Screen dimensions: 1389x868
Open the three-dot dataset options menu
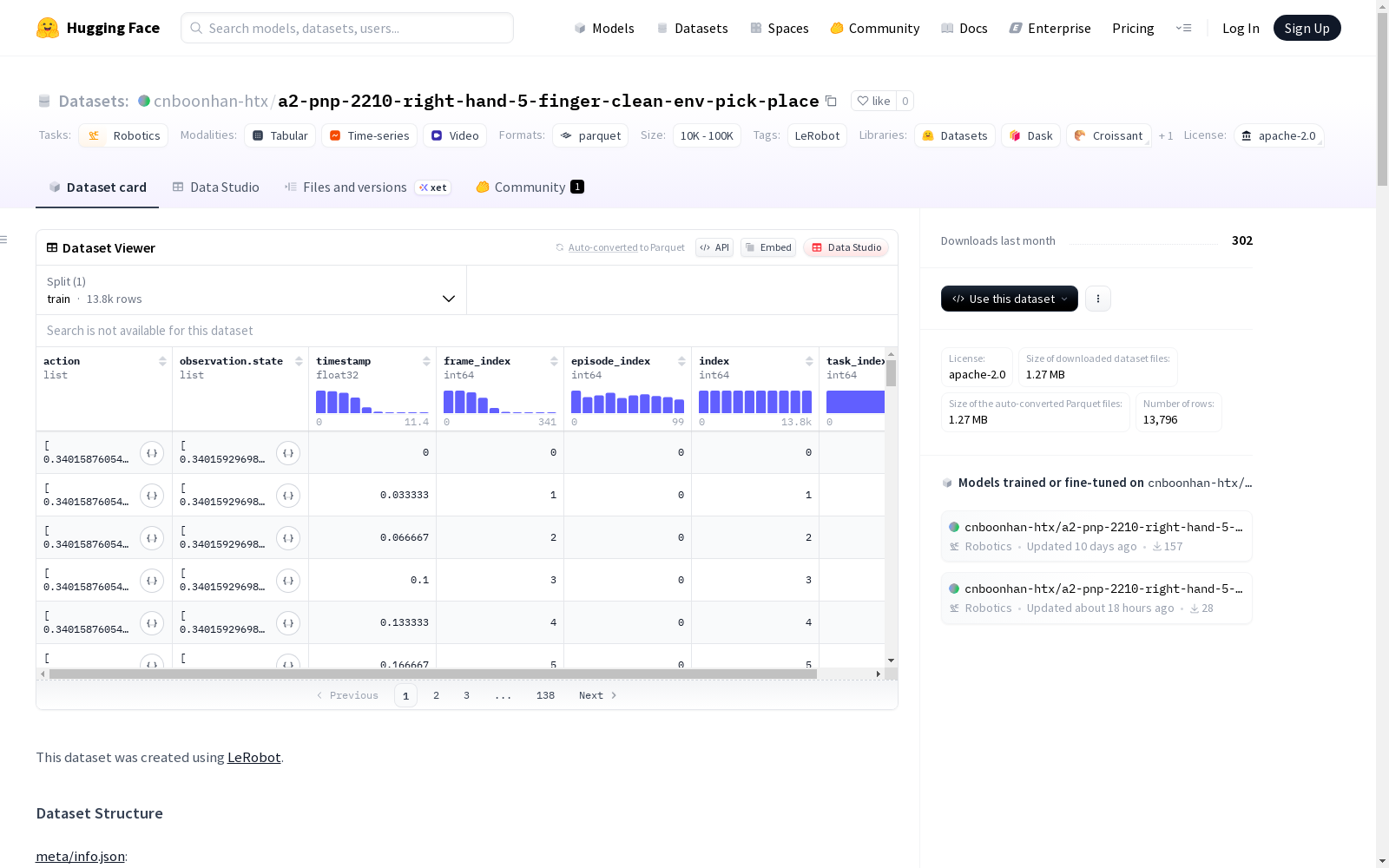[1098, 299]
